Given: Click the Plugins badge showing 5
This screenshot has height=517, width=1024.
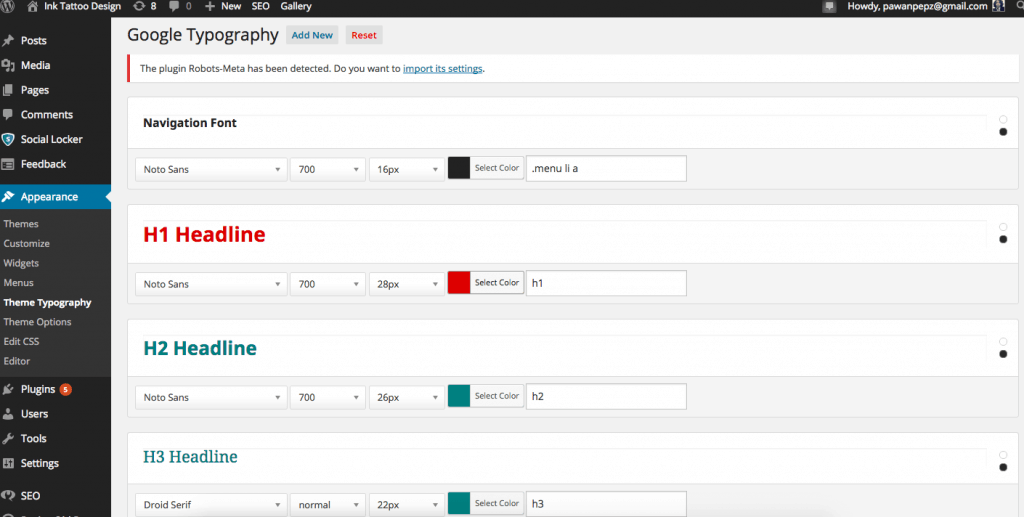Looking at the screenshot, I should [65, 390].
